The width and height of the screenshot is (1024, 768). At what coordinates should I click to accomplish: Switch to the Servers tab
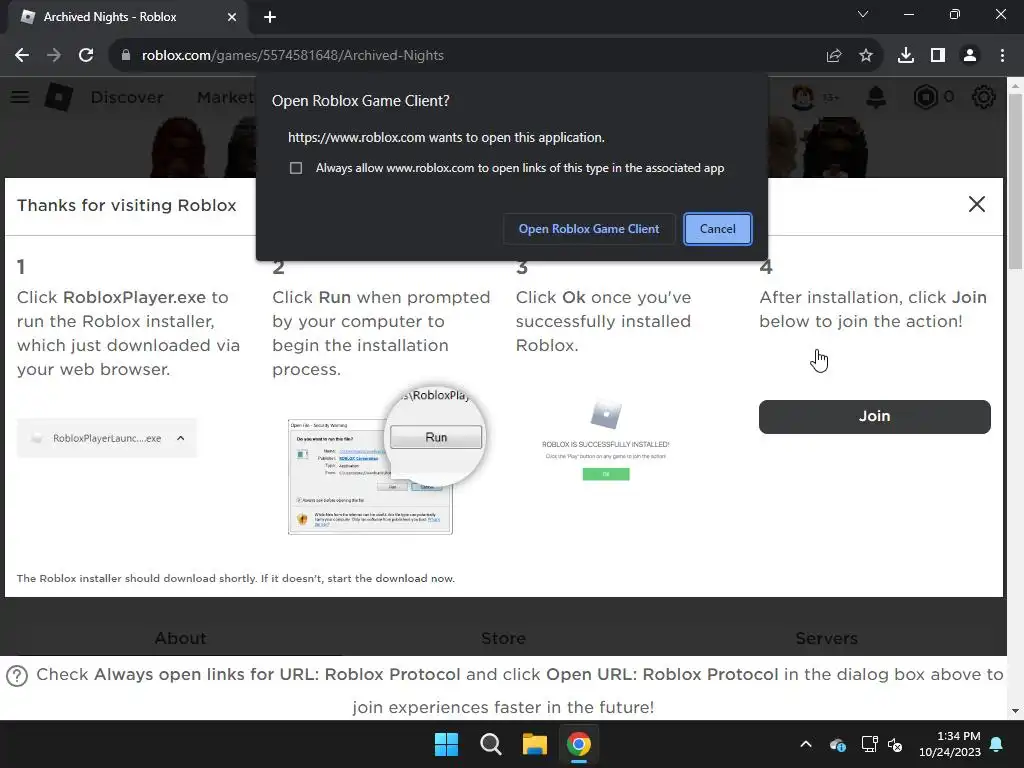(826, 638)
